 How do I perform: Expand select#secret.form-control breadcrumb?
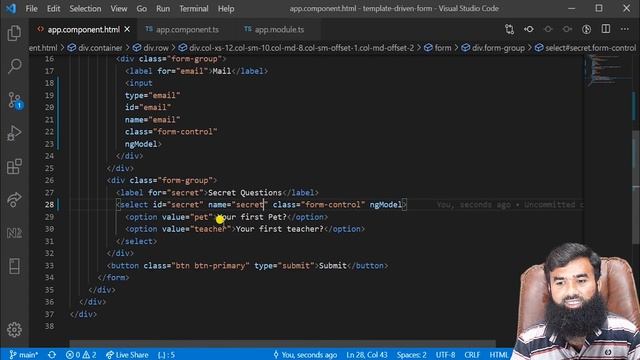tap(585, 48)
